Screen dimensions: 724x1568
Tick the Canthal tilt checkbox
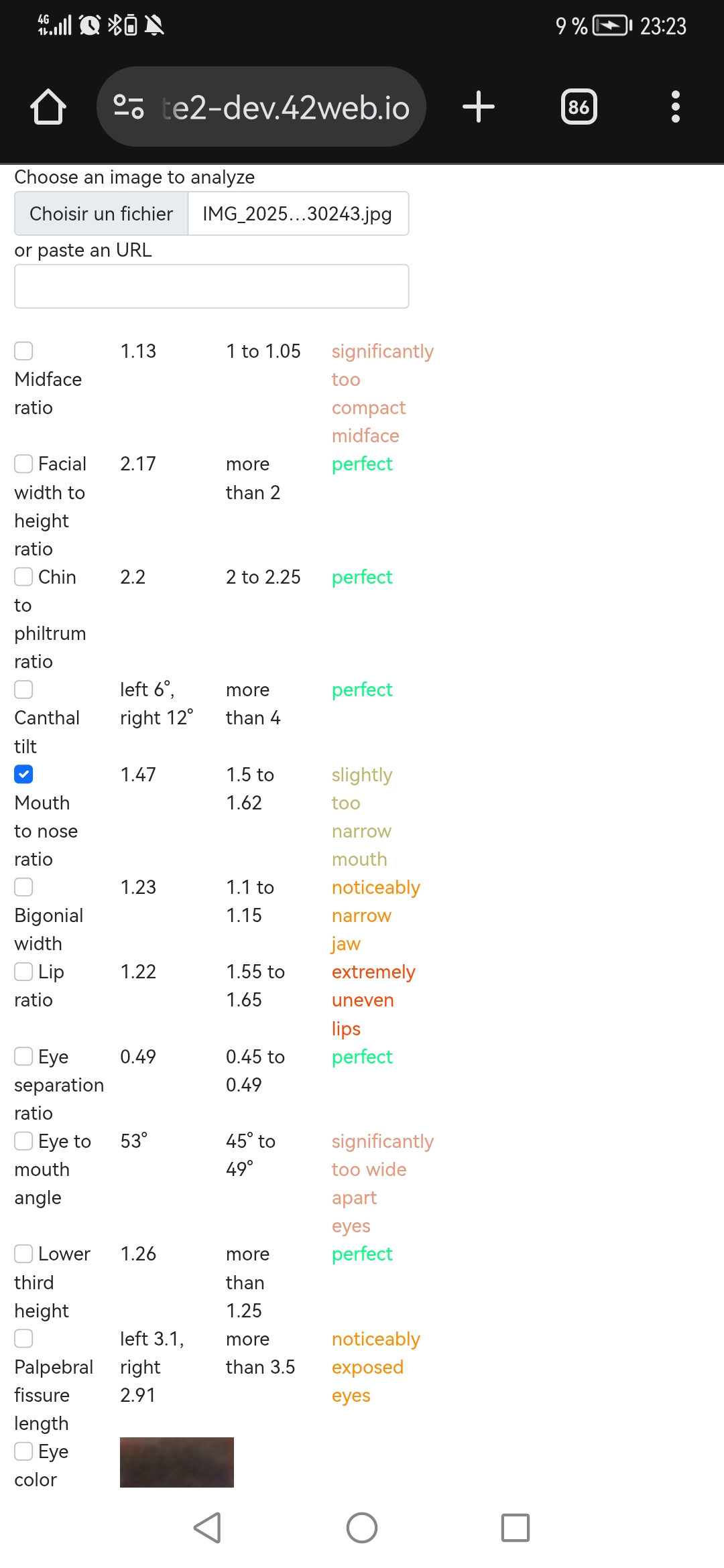(x=23, y=689)
